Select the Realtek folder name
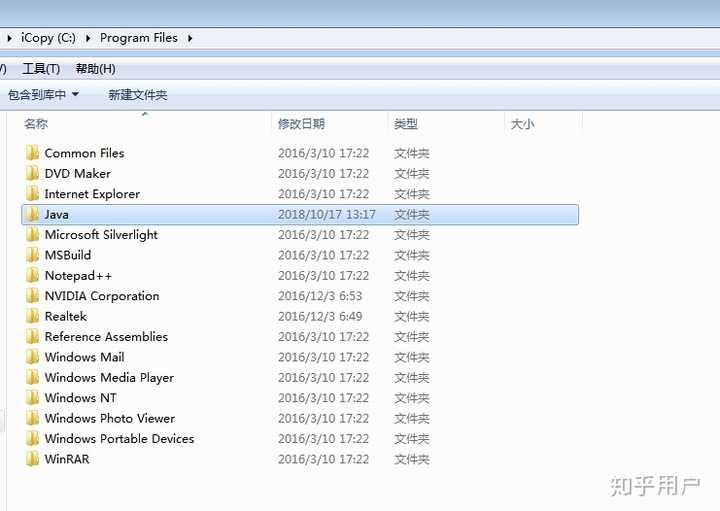This screenshot has width=720, height=511. (x=66, y=316)
